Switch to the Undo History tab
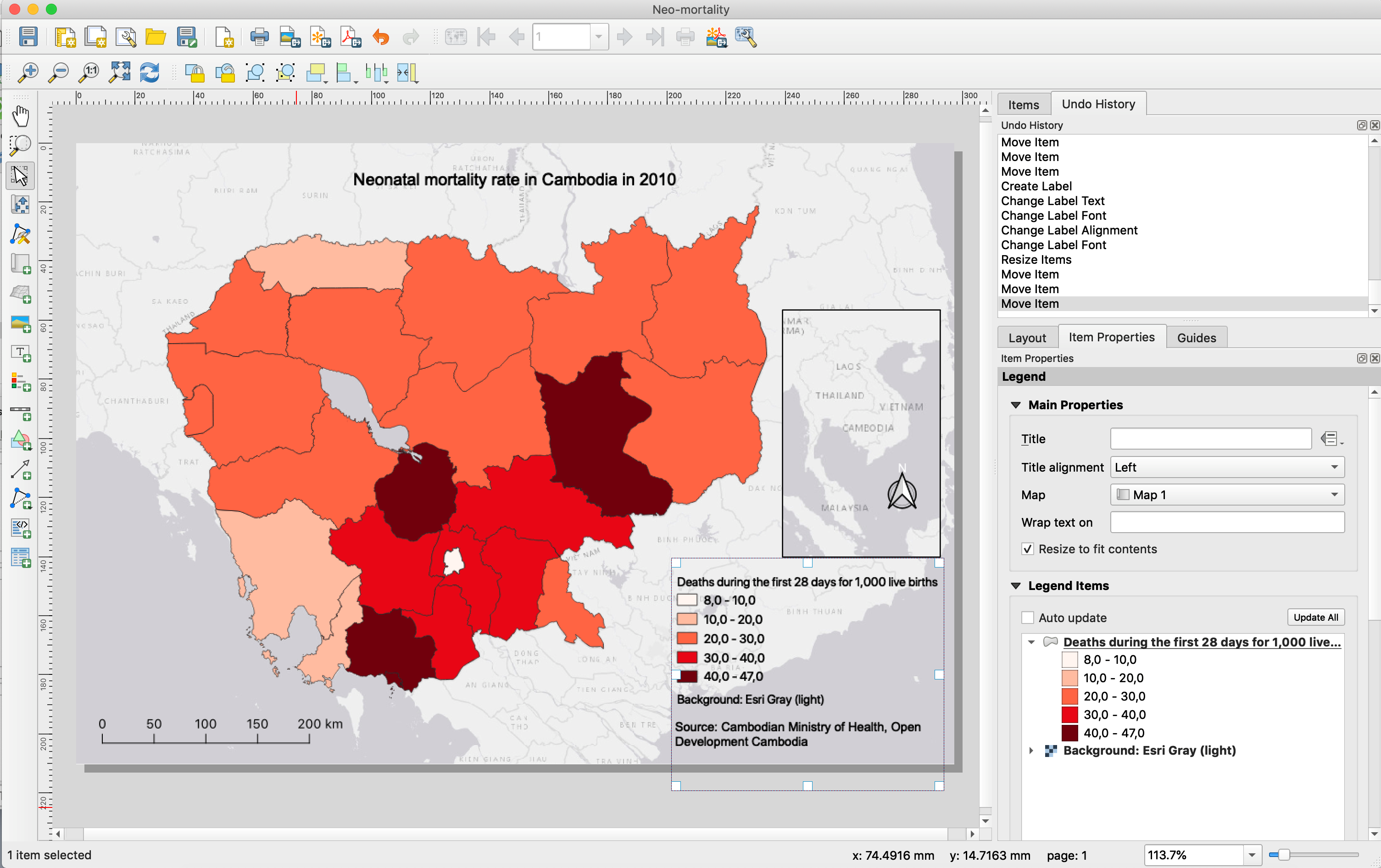 [x=1098, y=104]
